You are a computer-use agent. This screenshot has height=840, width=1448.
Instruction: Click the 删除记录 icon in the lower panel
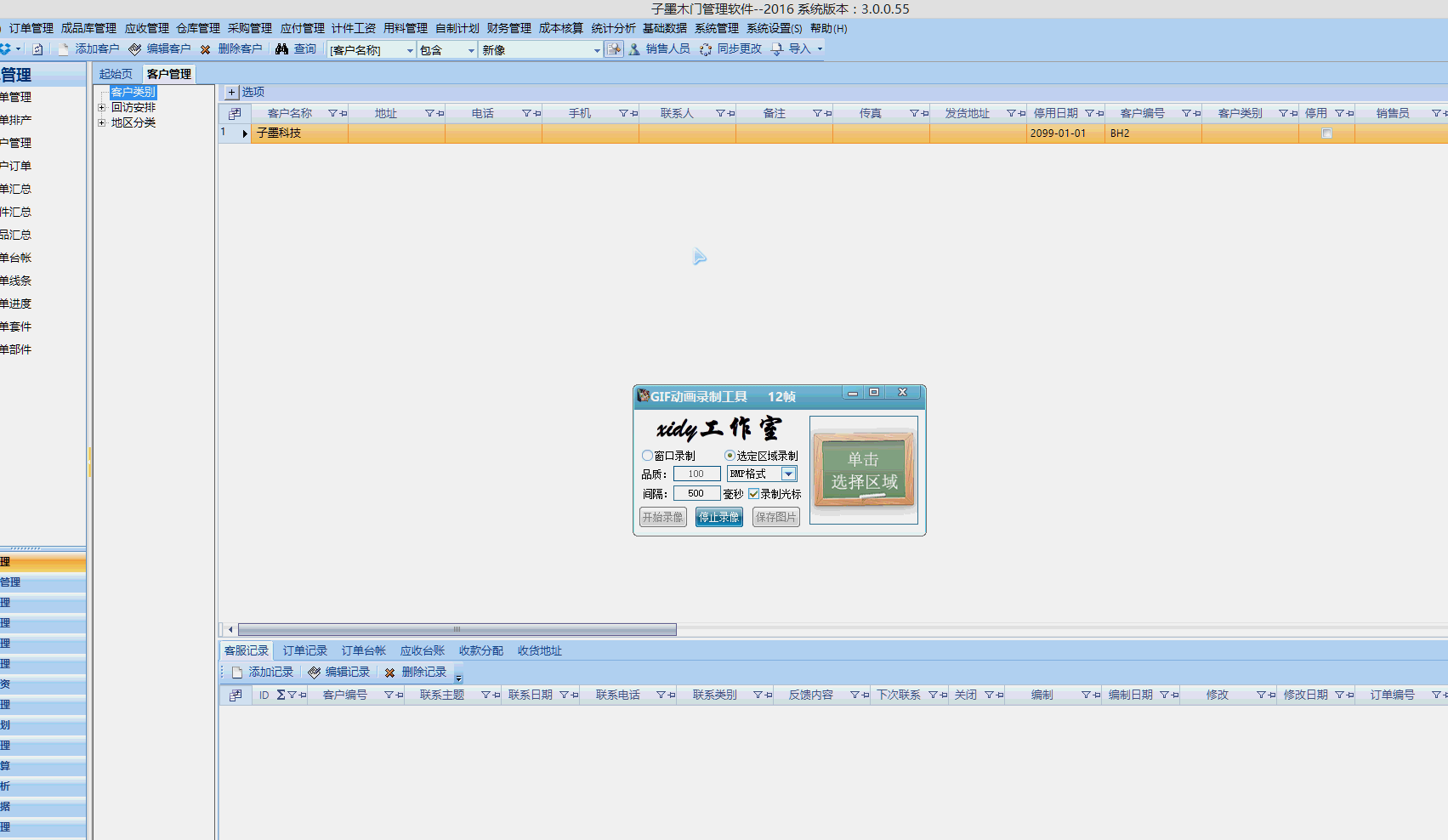(390, 673)
